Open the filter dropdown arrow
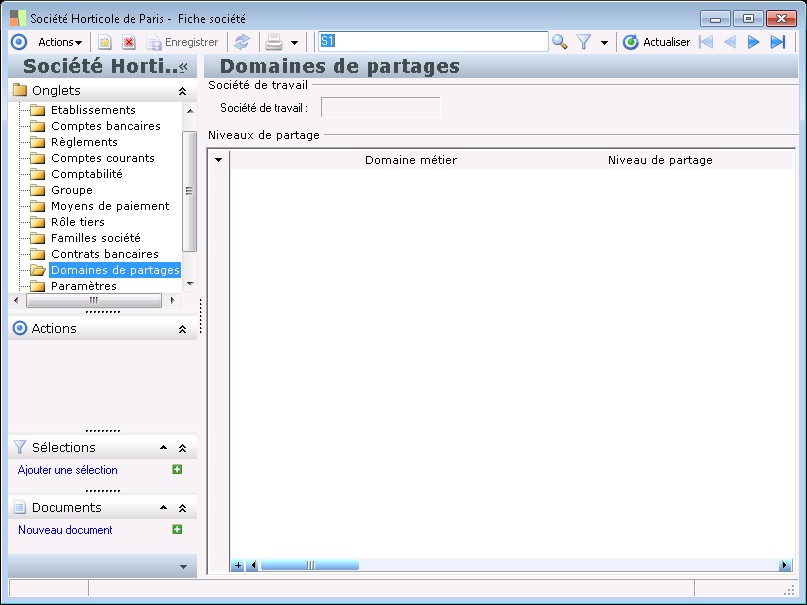 click(x=604, y=43)
